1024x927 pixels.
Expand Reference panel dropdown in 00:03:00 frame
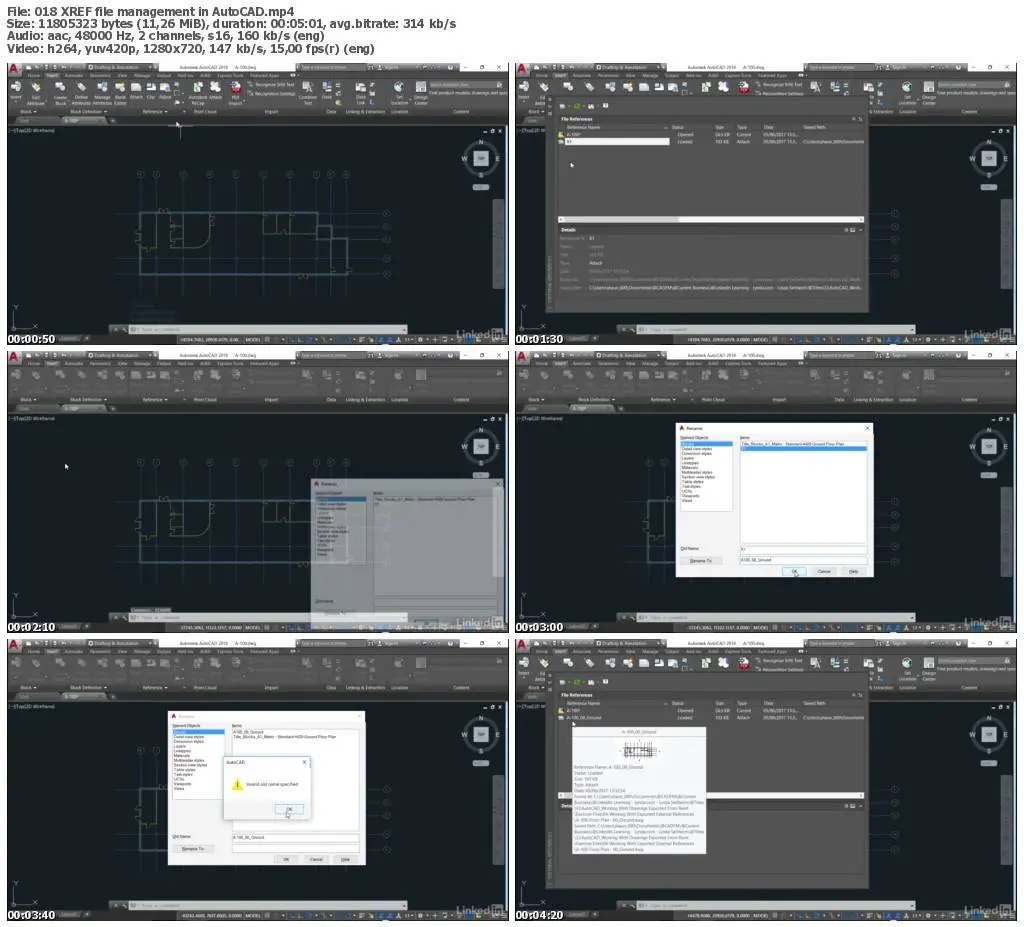pos(663,400)
